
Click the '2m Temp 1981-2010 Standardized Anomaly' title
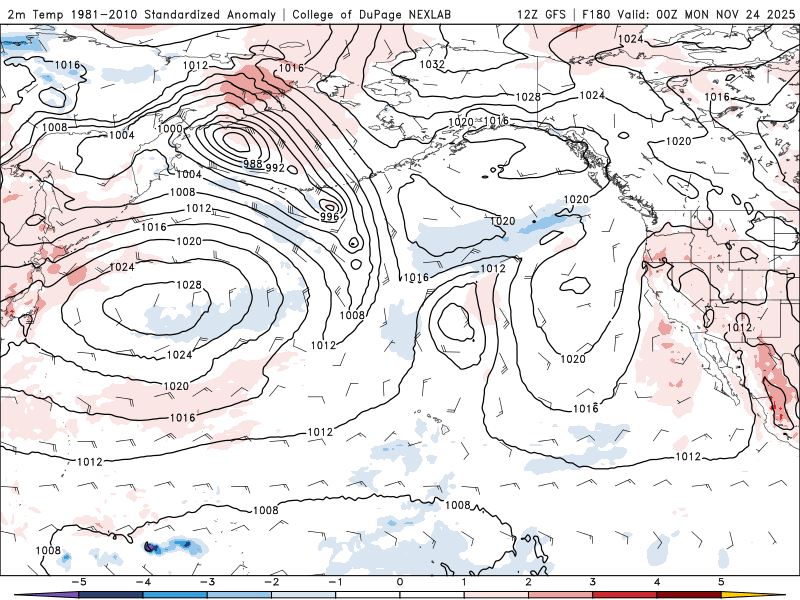pos(141,14)
